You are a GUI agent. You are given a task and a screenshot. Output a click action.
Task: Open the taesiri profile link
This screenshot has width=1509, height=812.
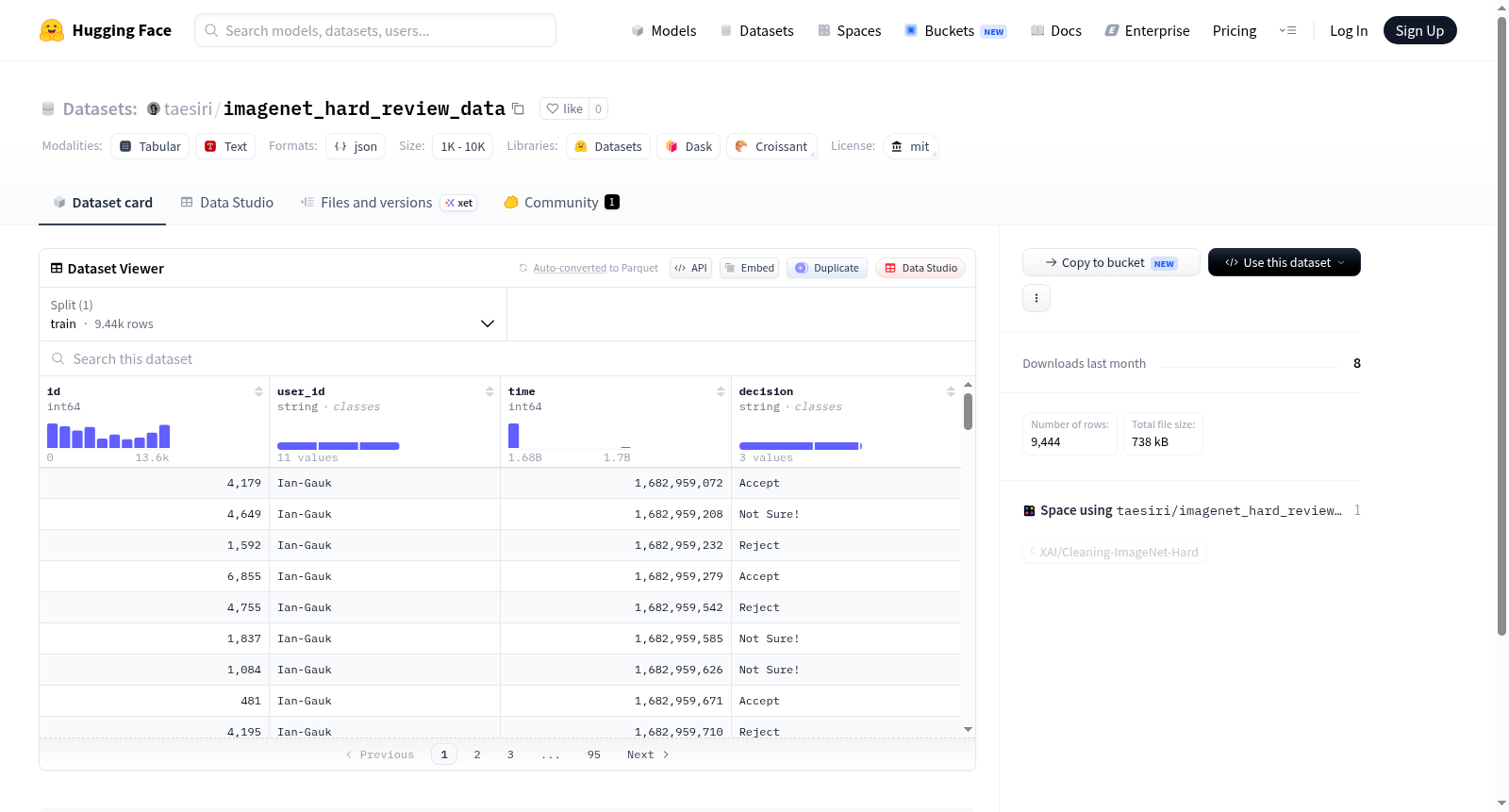pyautogui.click(x=188, y=108)
